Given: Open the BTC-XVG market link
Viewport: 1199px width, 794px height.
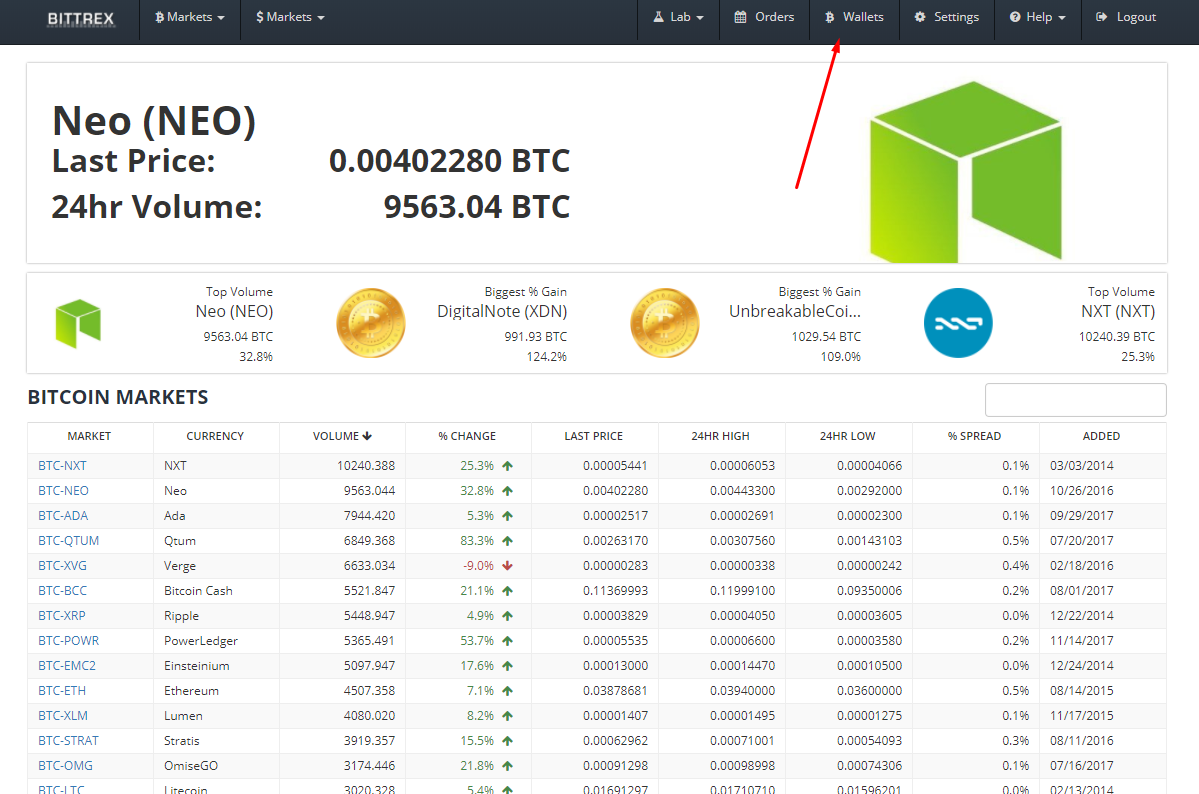Looking at the screenshot, I should point(63,566).
